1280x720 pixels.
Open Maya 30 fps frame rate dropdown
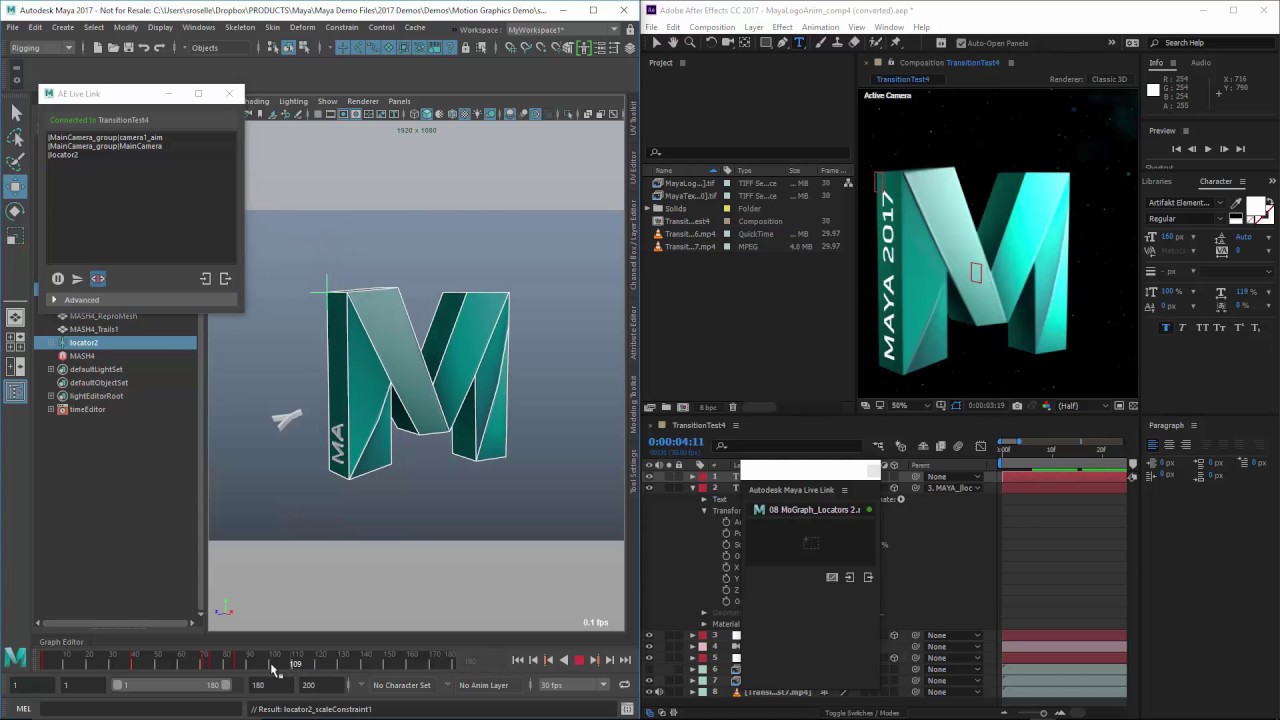pos(574,685)
